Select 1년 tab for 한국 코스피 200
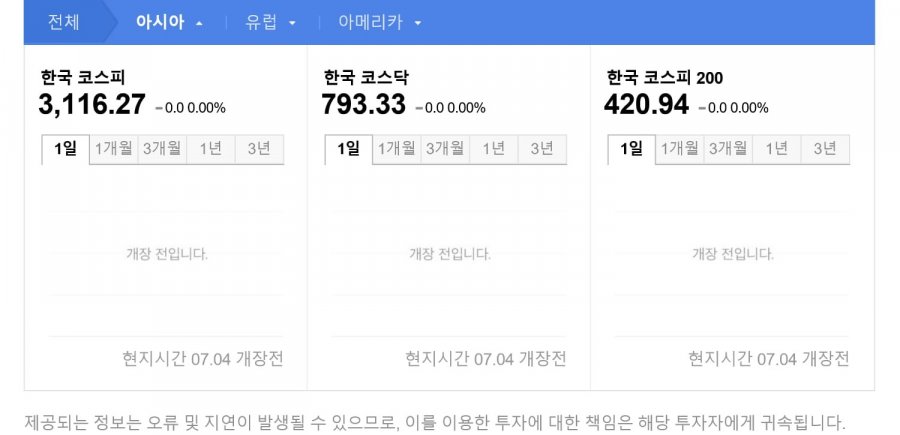Viewport: 900px width, 435px height. tap(777, 149)
